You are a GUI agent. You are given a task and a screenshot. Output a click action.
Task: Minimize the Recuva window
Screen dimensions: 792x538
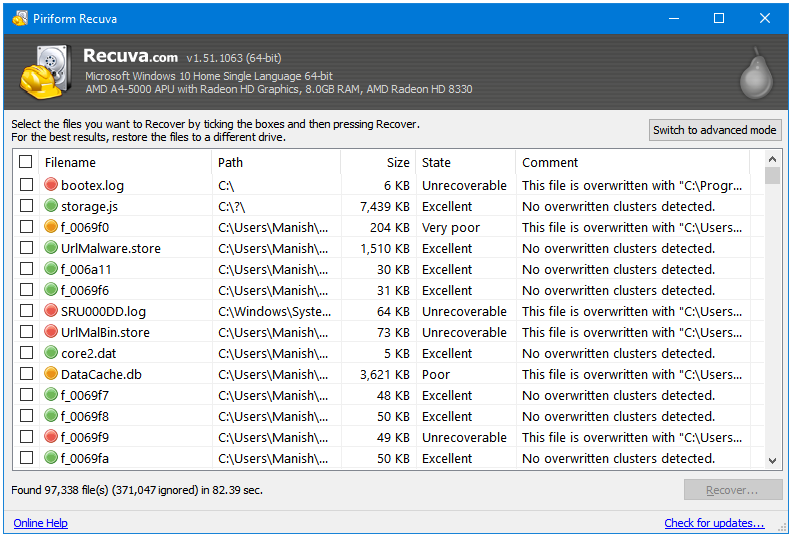(x=673, y=19)
